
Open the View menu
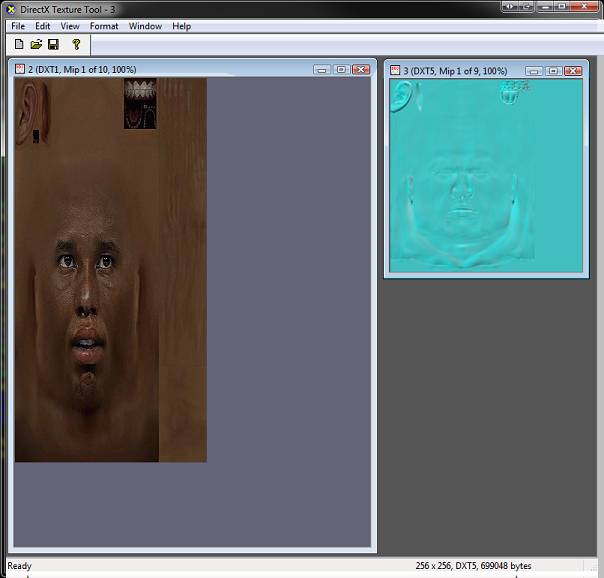(x=70, y=26)
